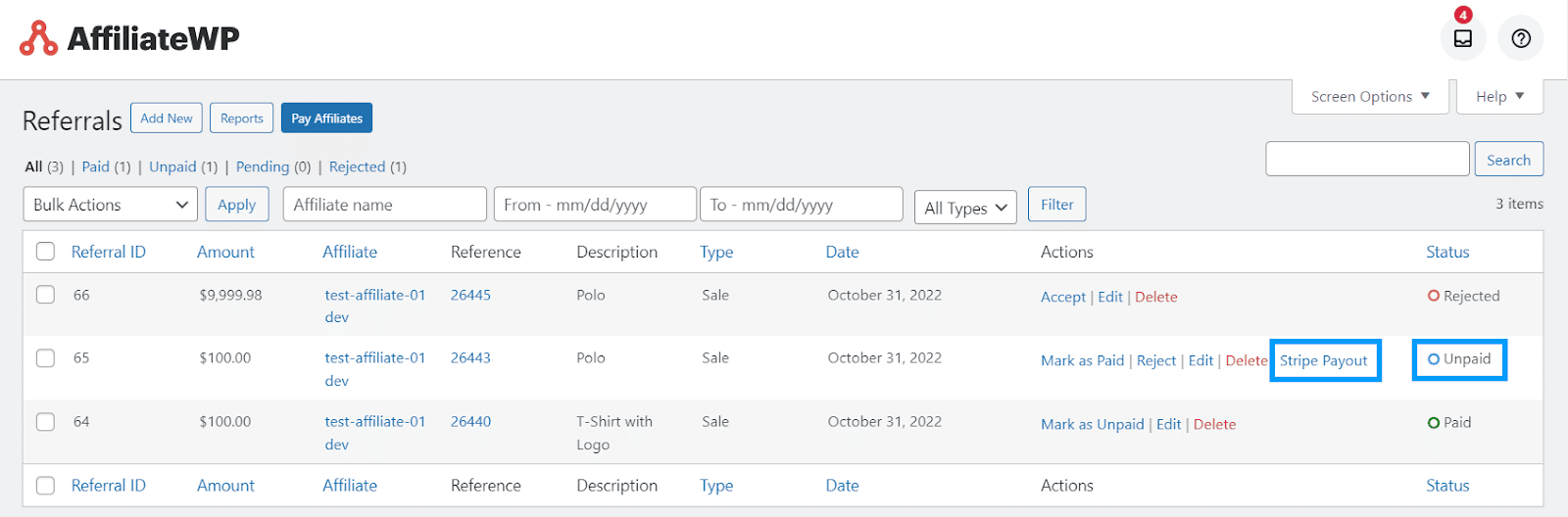Expand the Help tab

tap(1499, 97)
